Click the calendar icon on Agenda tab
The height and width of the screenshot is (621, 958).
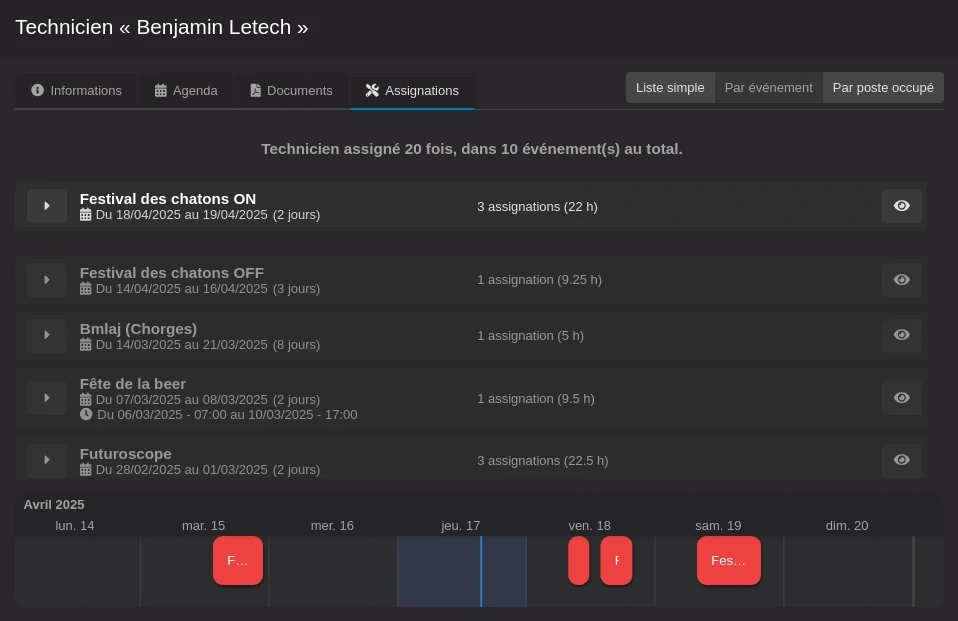tap(161, 90)
